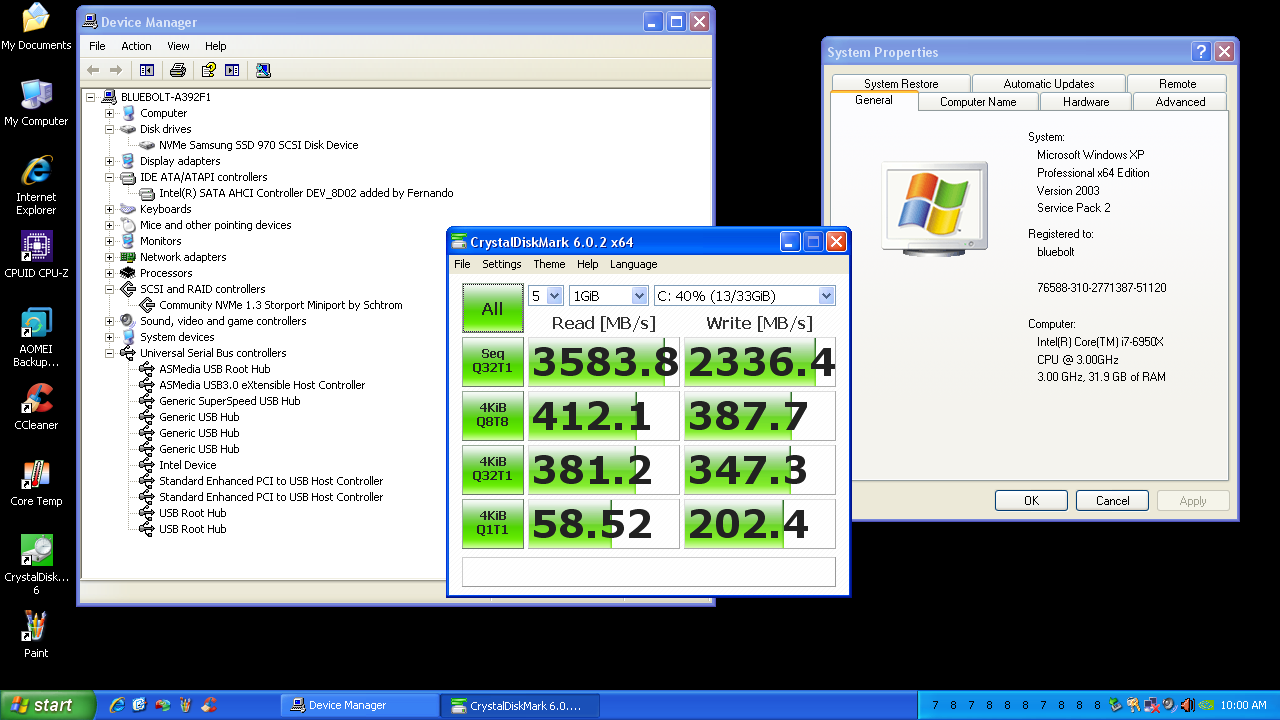1280x720 pixels.
Task: Select Generic SuperSpeed USB Hub device
Action: point(230,401)
